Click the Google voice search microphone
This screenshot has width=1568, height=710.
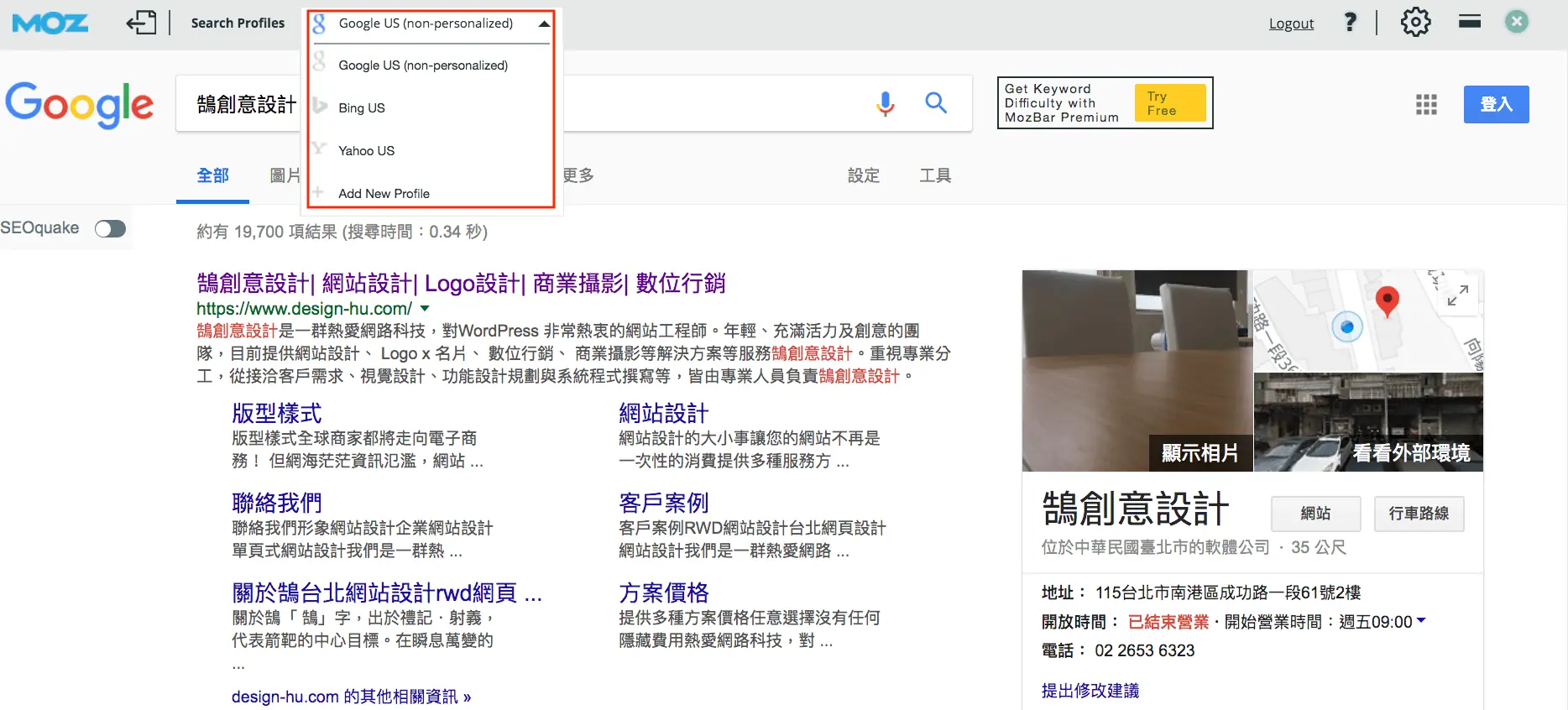point(886,103)
